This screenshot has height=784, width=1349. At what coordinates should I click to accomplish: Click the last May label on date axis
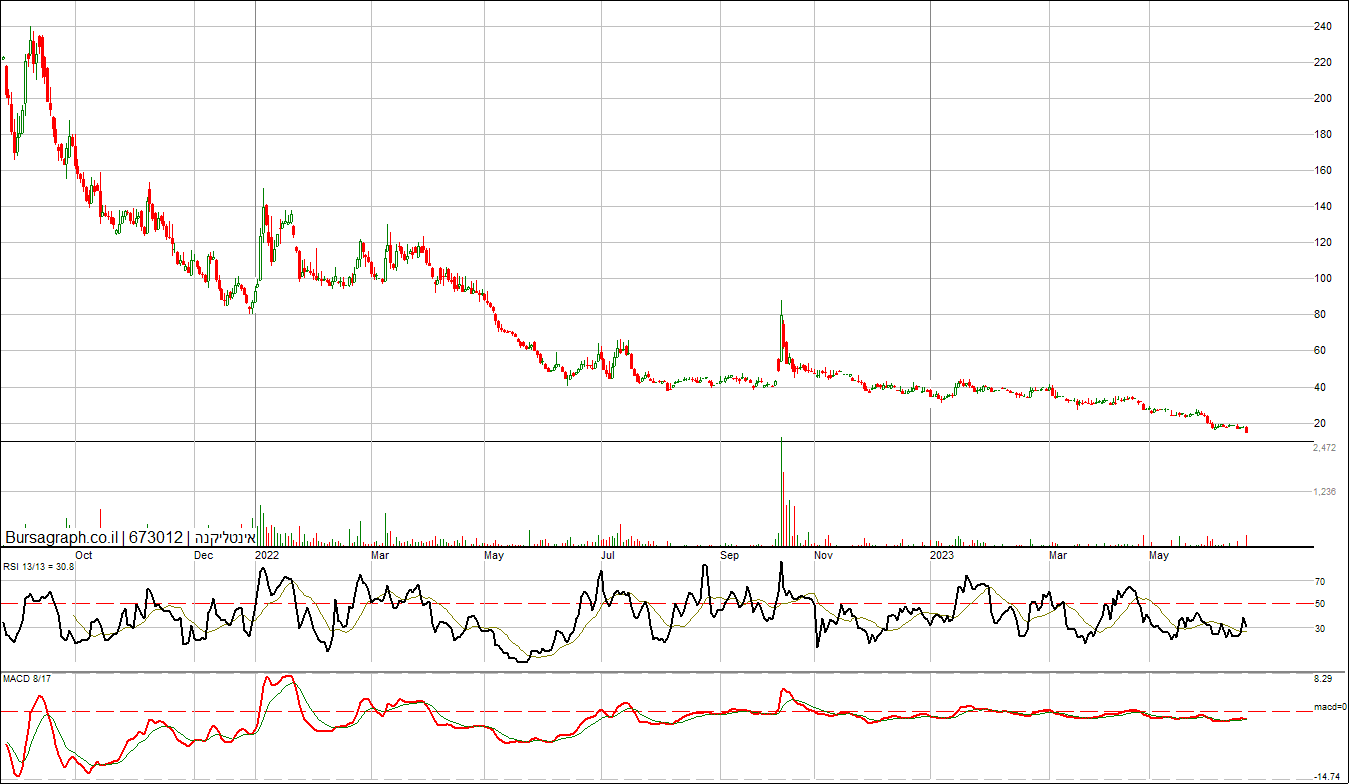click(1159, 554)
